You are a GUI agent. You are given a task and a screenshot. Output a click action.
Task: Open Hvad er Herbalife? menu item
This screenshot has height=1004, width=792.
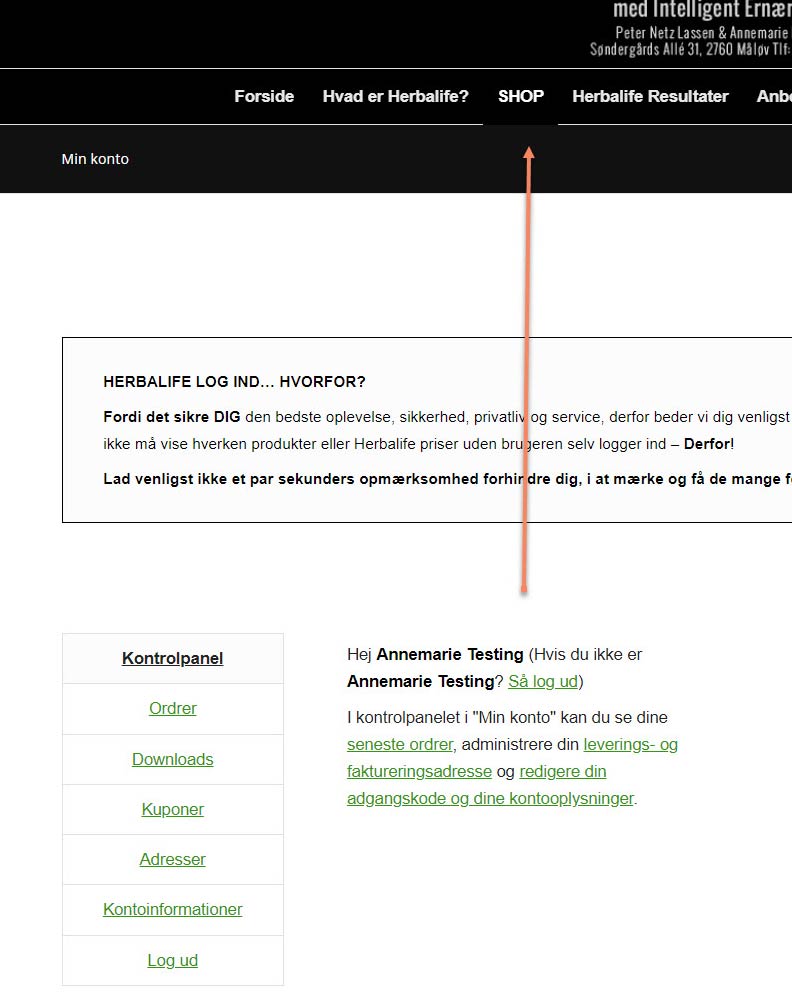(396, 96)
